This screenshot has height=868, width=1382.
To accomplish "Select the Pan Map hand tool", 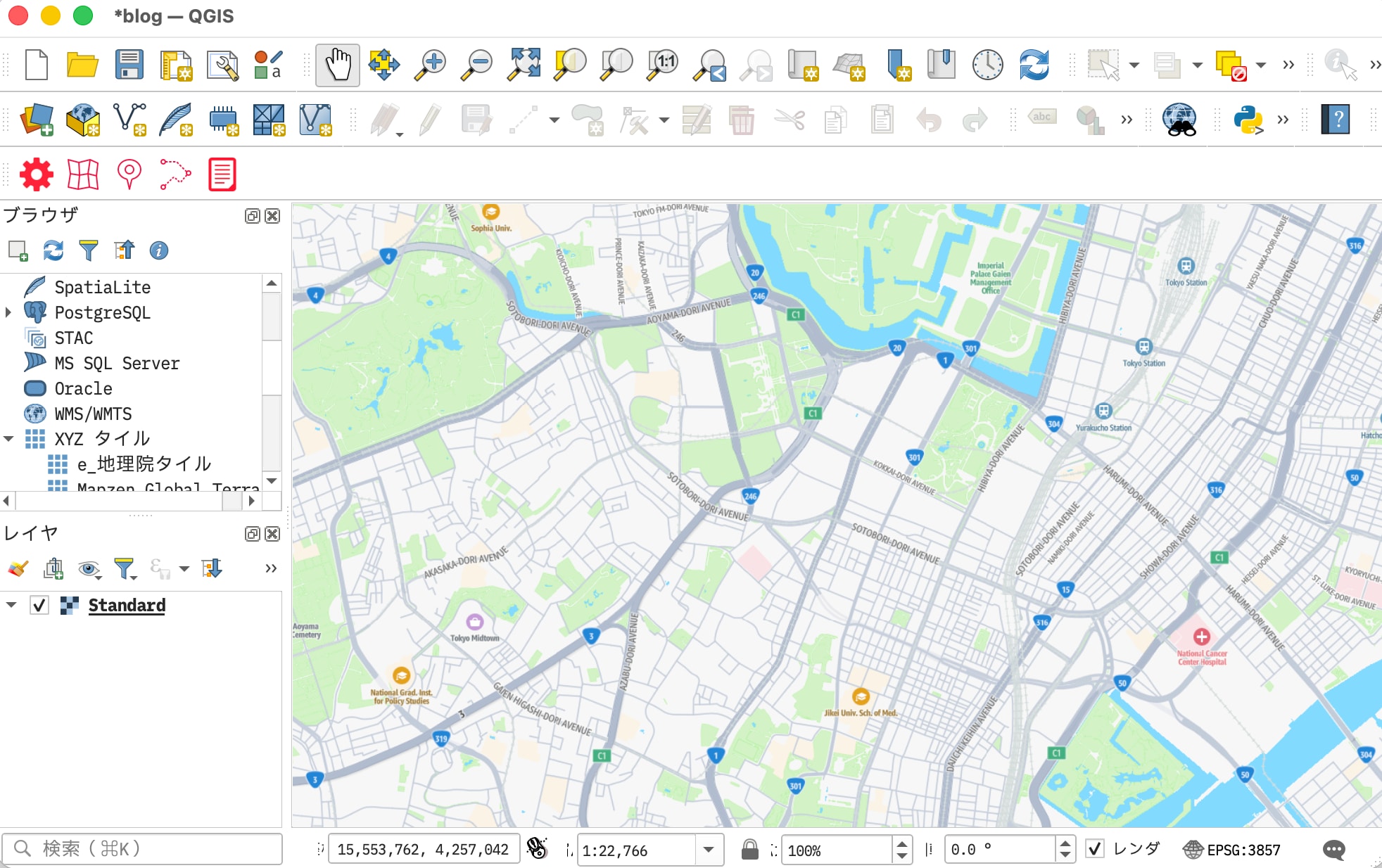I will click(338, 65).
